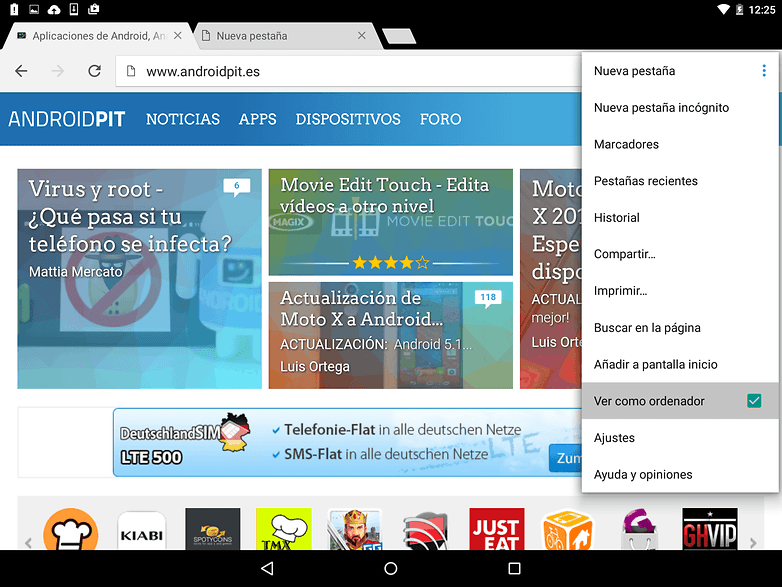
Task: Choose Nueva pestaña incógnito
Action: coord(680,108)
